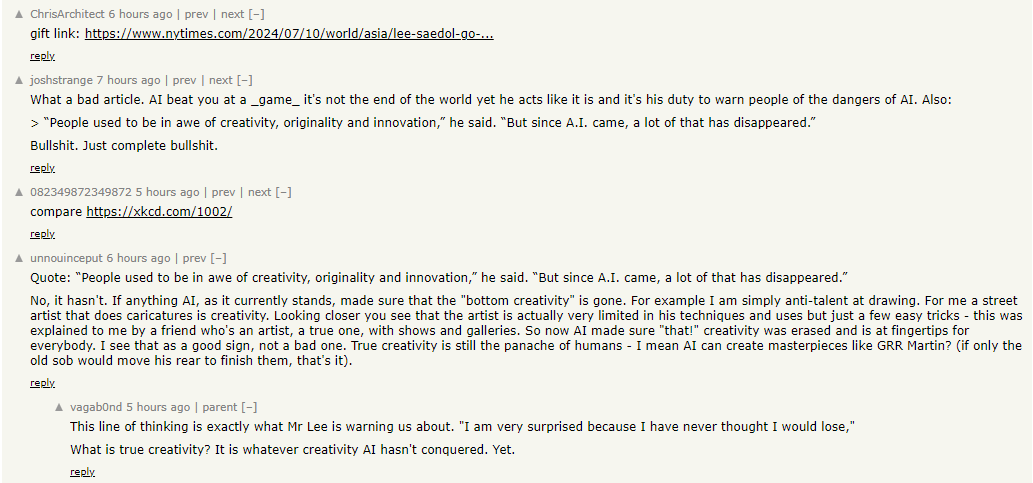Upvote joshstrange's comment

coord(19,80)
